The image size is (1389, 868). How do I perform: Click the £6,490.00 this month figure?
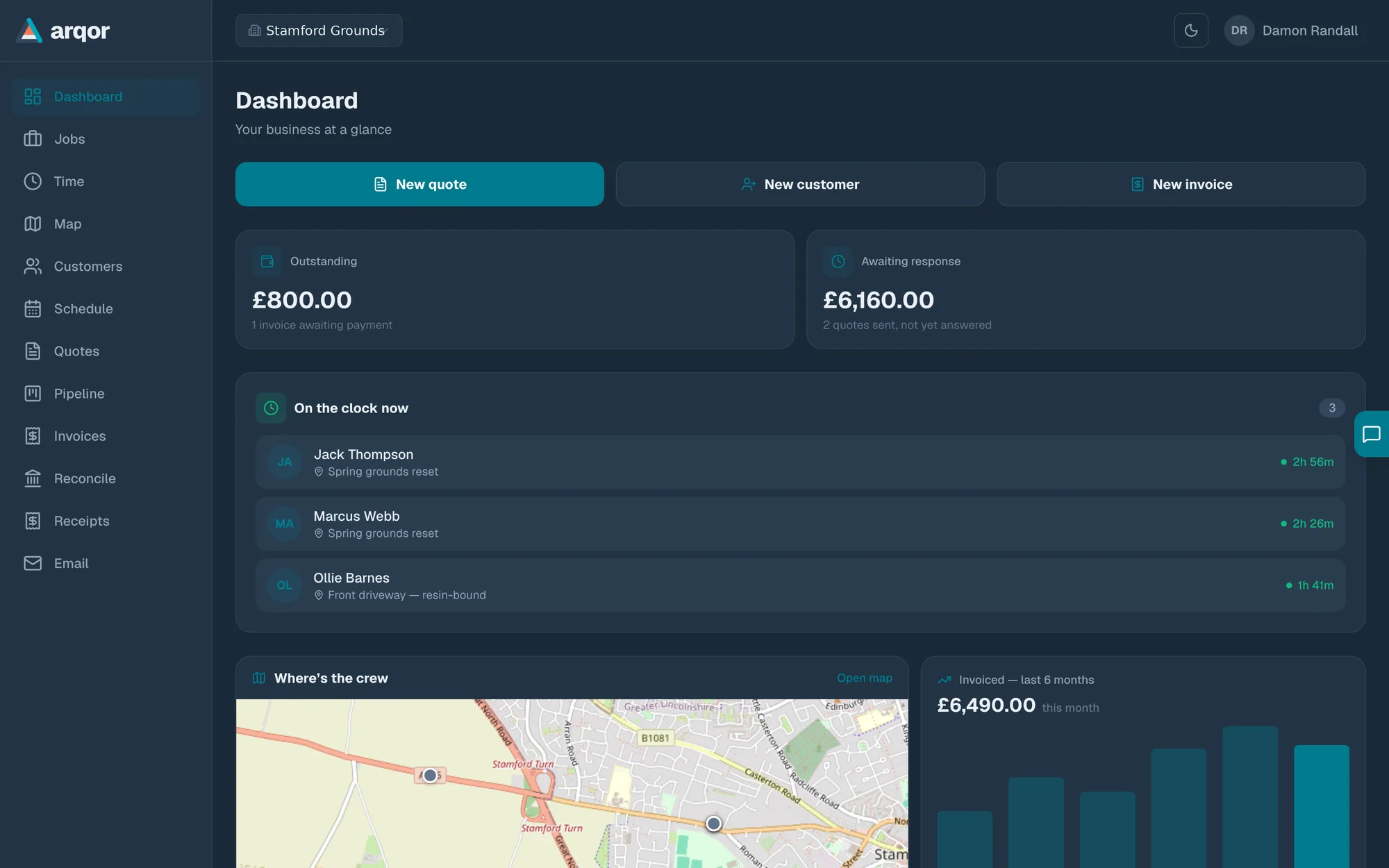point(986,705)
